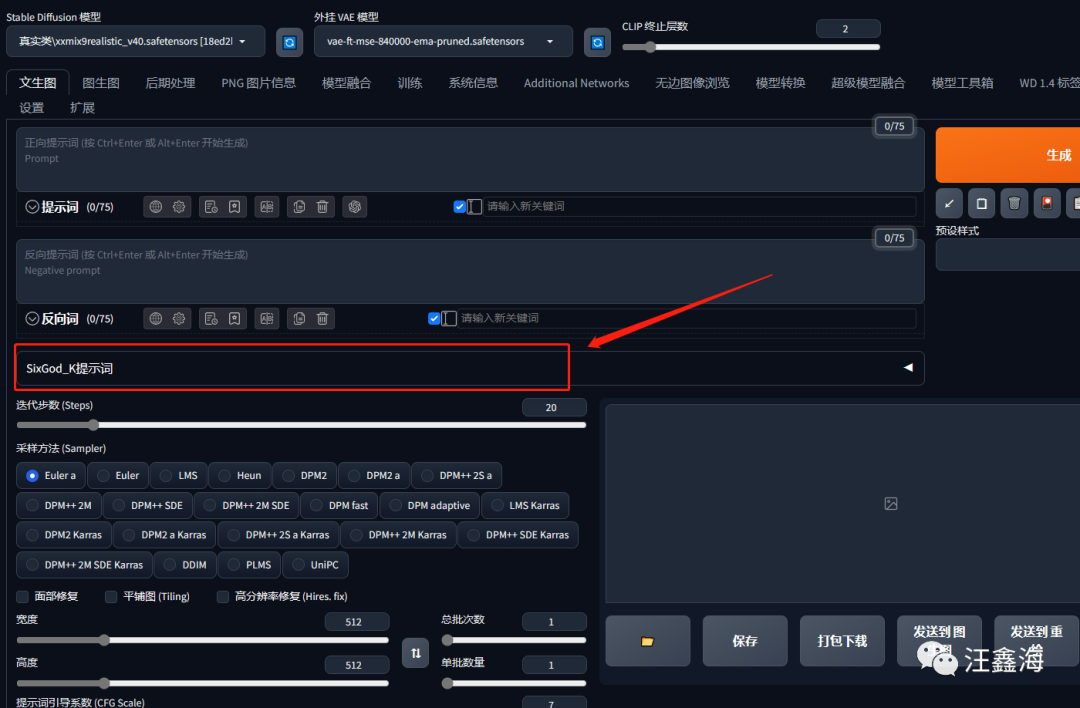Open the 预设样式 styles dropdown
The image size is (1080, 708).
[x=1008, y=255]
